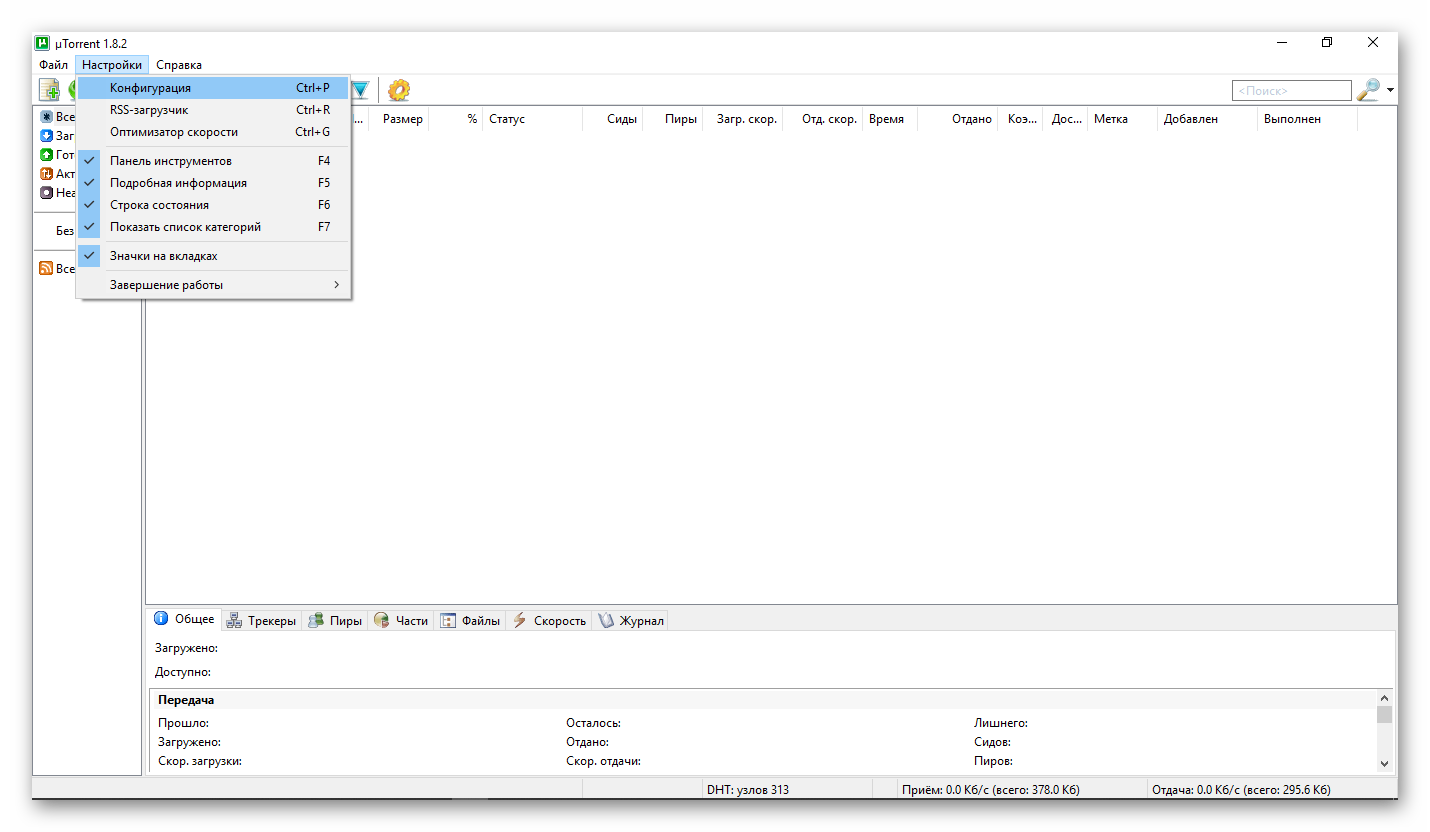Sort by the Отдано column header
The height and width of the screenshot is (832, 1430).
click(957, 119)
